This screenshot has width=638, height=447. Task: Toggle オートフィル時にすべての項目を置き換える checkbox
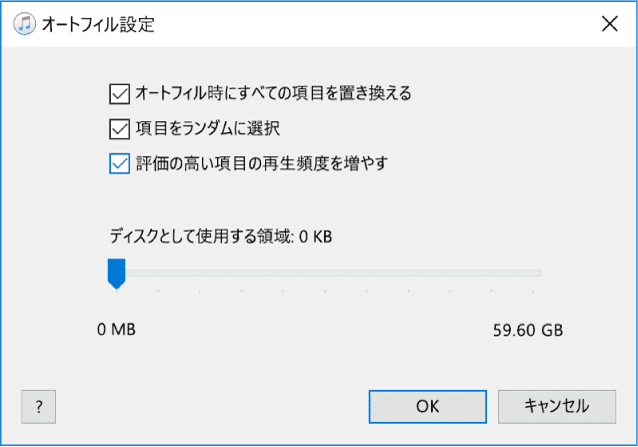click(x=119, y=94)
